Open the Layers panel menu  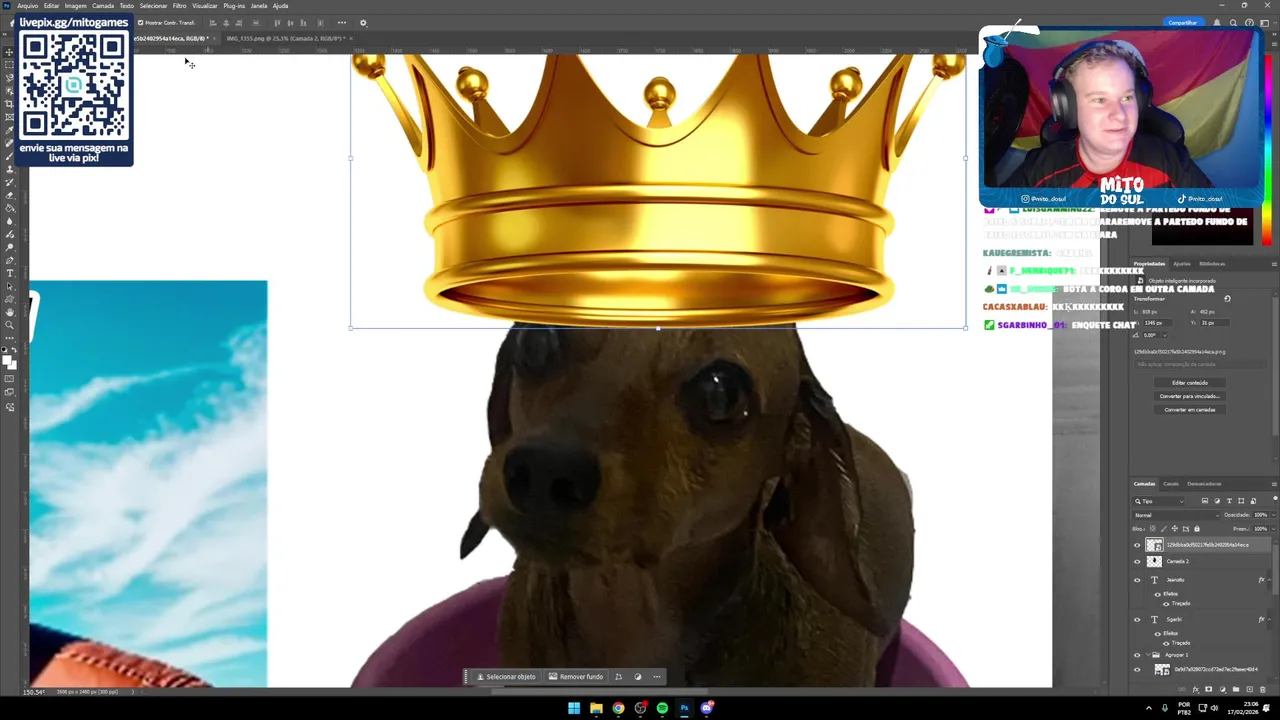[x=1274, y=484]
